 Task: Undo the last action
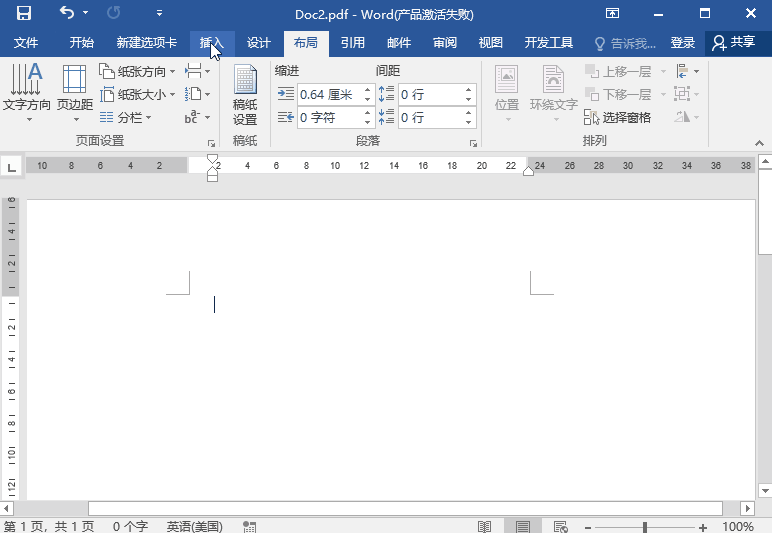coord(67,13)
